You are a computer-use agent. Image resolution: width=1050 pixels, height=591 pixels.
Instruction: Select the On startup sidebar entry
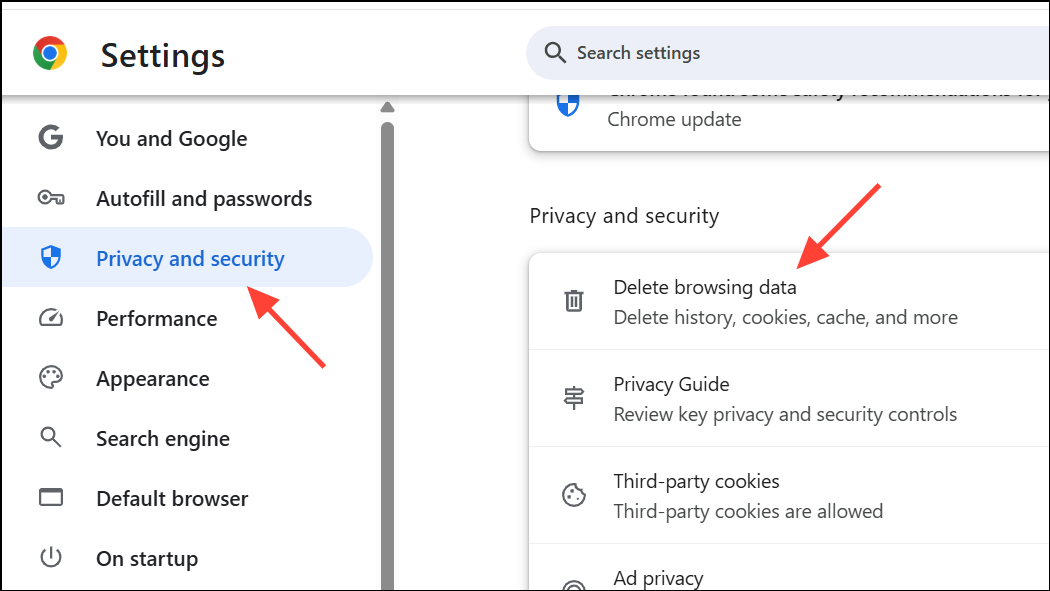tap(147, 558)
